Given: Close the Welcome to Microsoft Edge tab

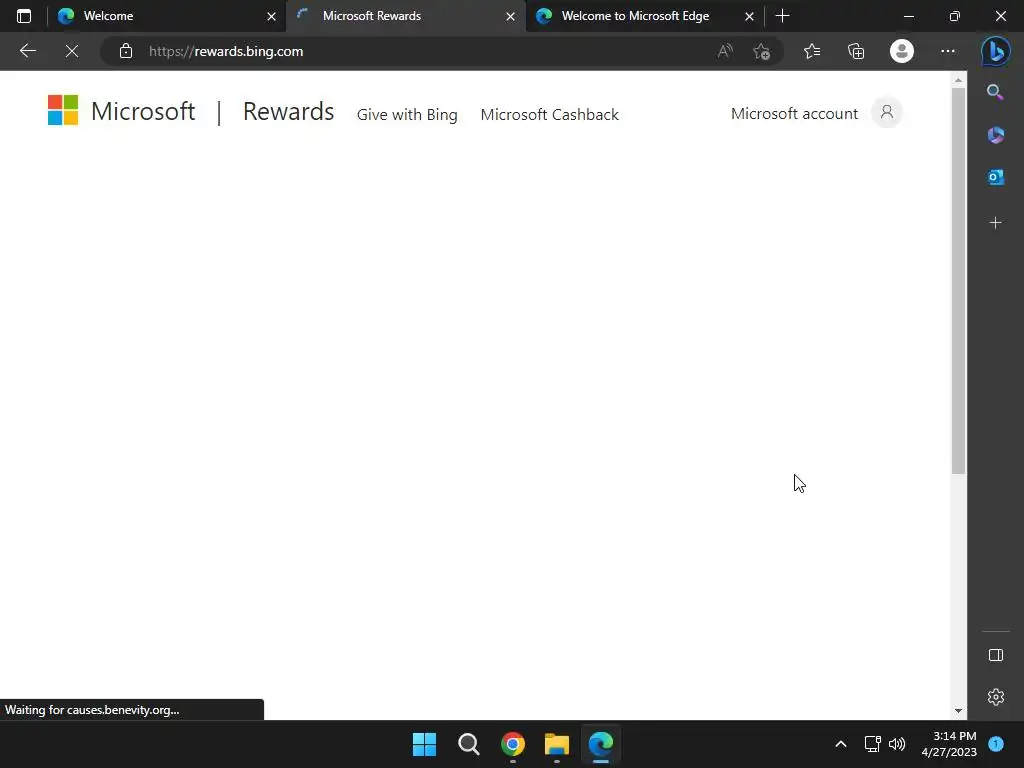Looking at the screenshot, I should [749, 16].
